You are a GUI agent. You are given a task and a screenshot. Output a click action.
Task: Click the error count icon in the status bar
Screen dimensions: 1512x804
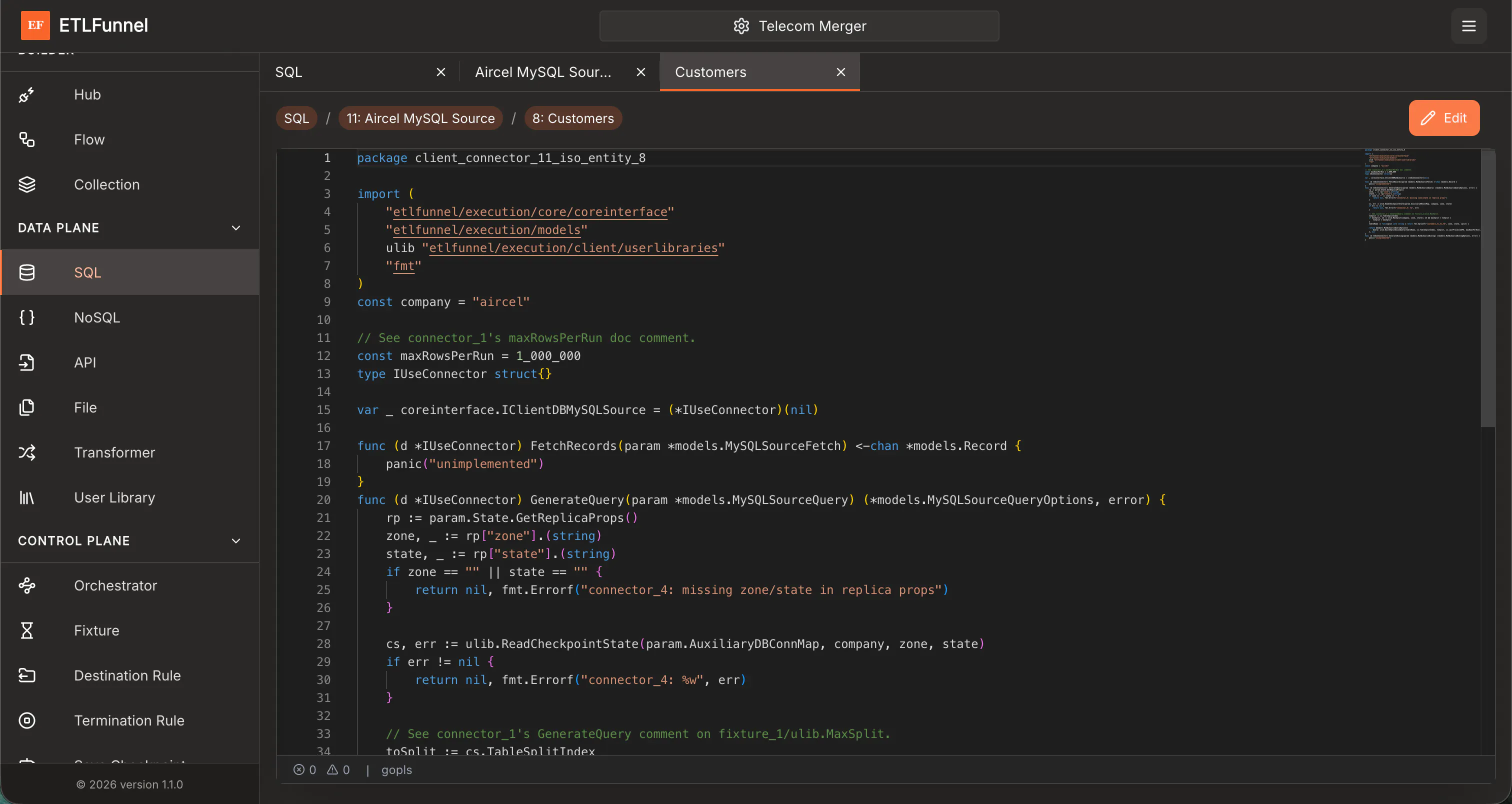click(x=299, y=769)
